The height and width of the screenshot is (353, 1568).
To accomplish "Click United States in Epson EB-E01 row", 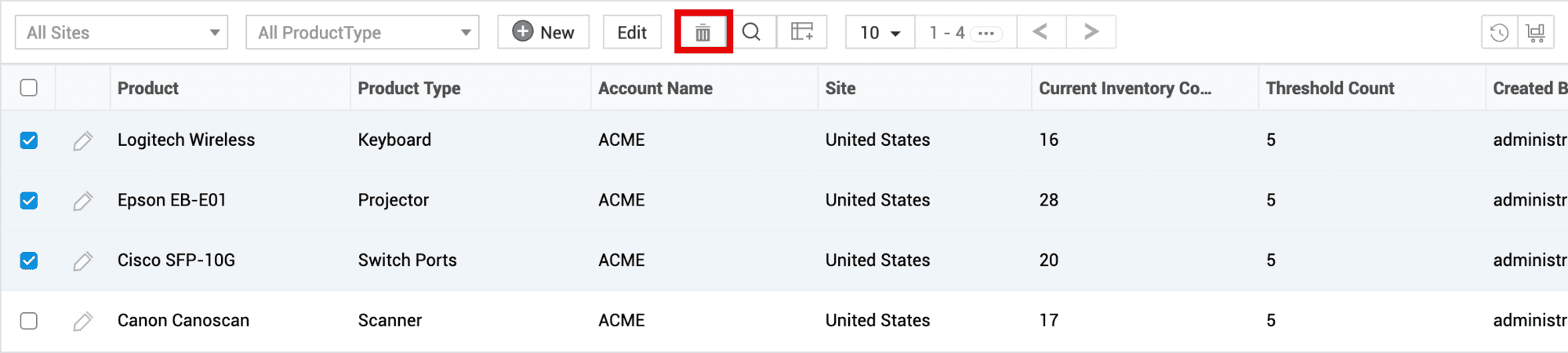I will point(878,200).
